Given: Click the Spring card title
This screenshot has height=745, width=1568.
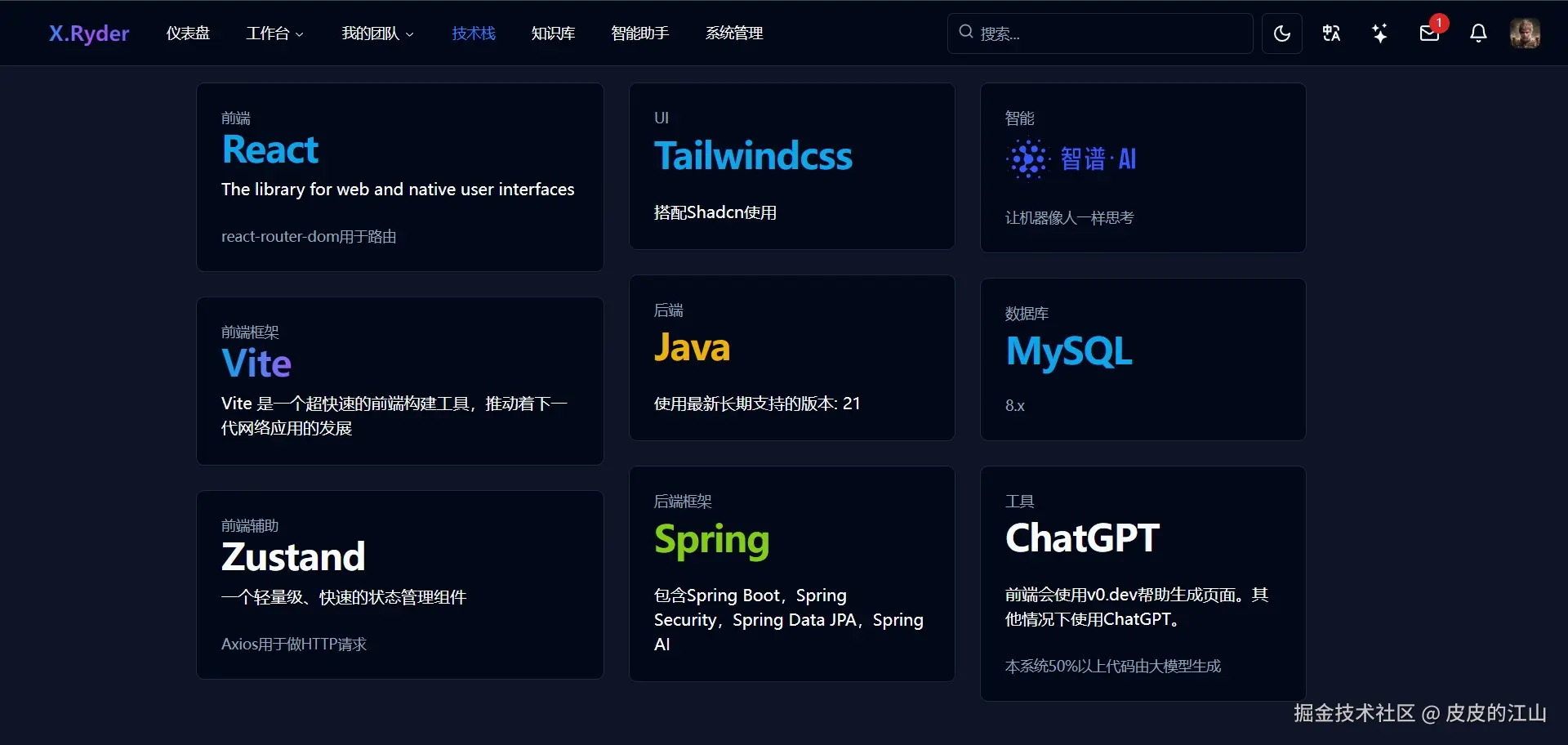Looking at the screenshot, I should [x=711, y=541].
